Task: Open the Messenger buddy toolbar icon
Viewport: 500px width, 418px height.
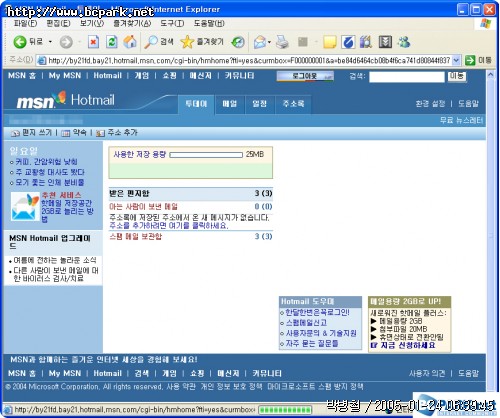Action: pos(404,42)
